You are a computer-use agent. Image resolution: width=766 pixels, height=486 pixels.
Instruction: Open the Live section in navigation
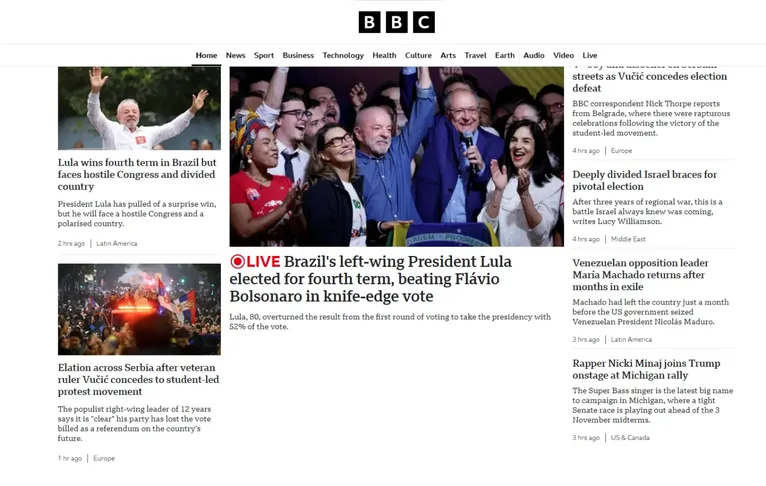[590, 56]
